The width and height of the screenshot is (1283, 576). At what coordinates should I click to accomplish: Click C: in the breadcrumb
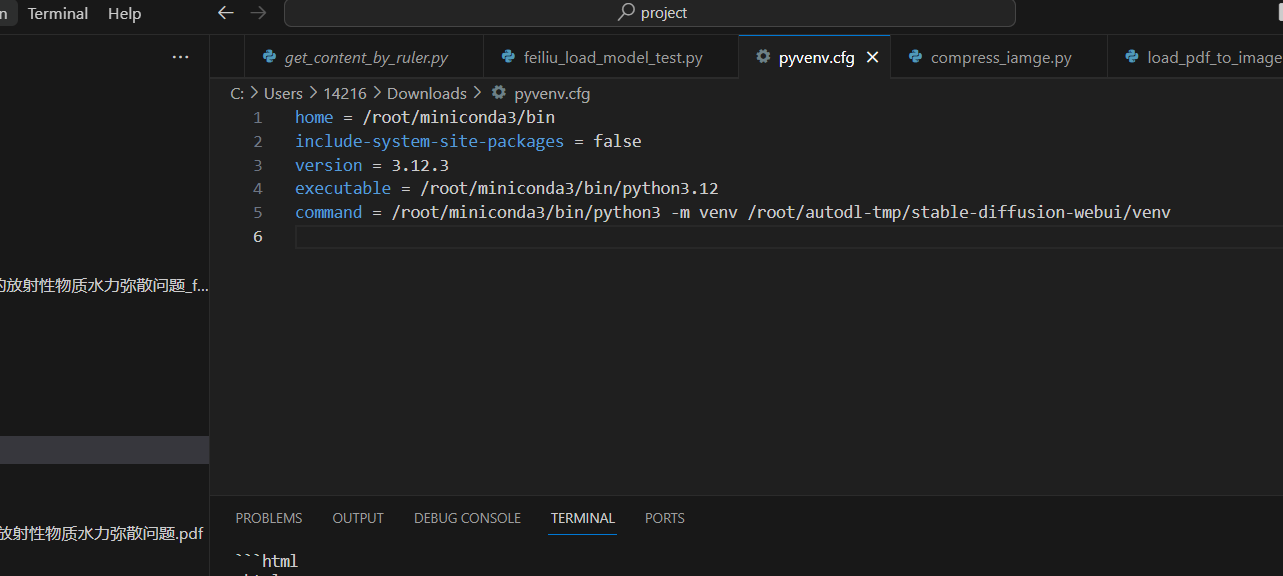pos(237,93)
